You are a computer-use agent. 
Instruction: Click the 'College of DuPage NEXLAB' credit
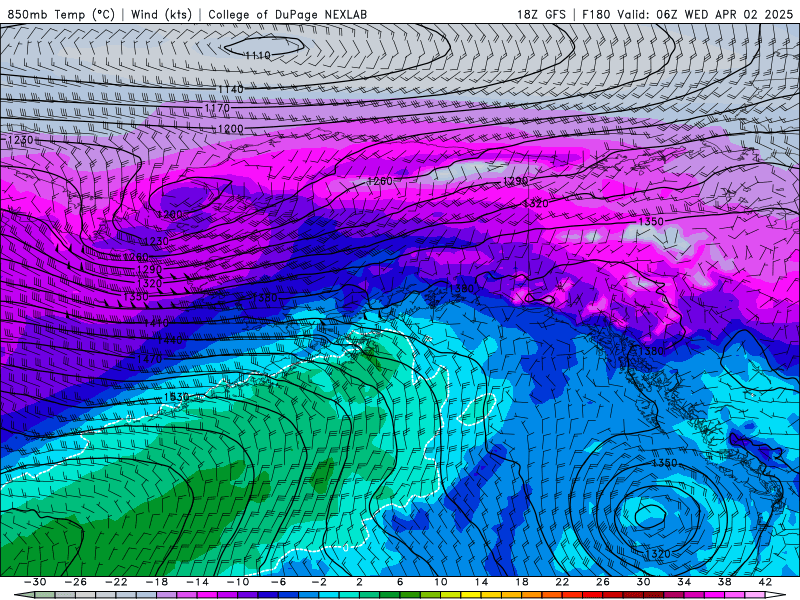[x=287, y=14]
